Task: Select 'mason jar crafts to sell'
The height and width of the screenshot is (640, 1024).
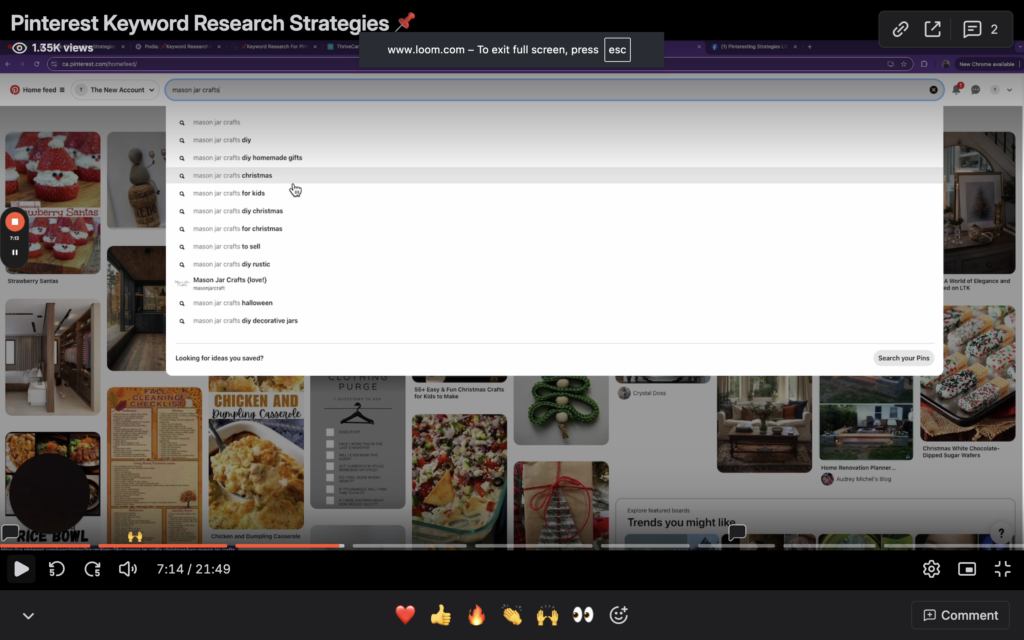Action: (x=554, y=246)
